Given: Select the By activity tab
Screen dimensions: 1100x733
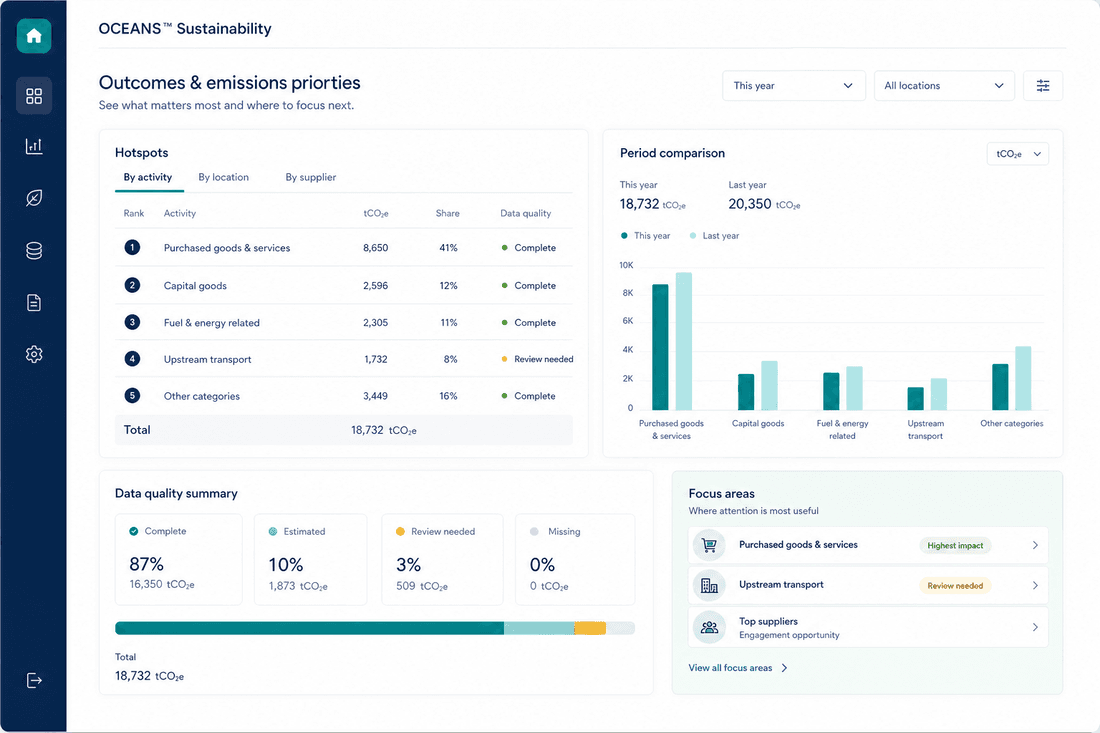Looking at the screenshot, I should (x=148, y=177).
